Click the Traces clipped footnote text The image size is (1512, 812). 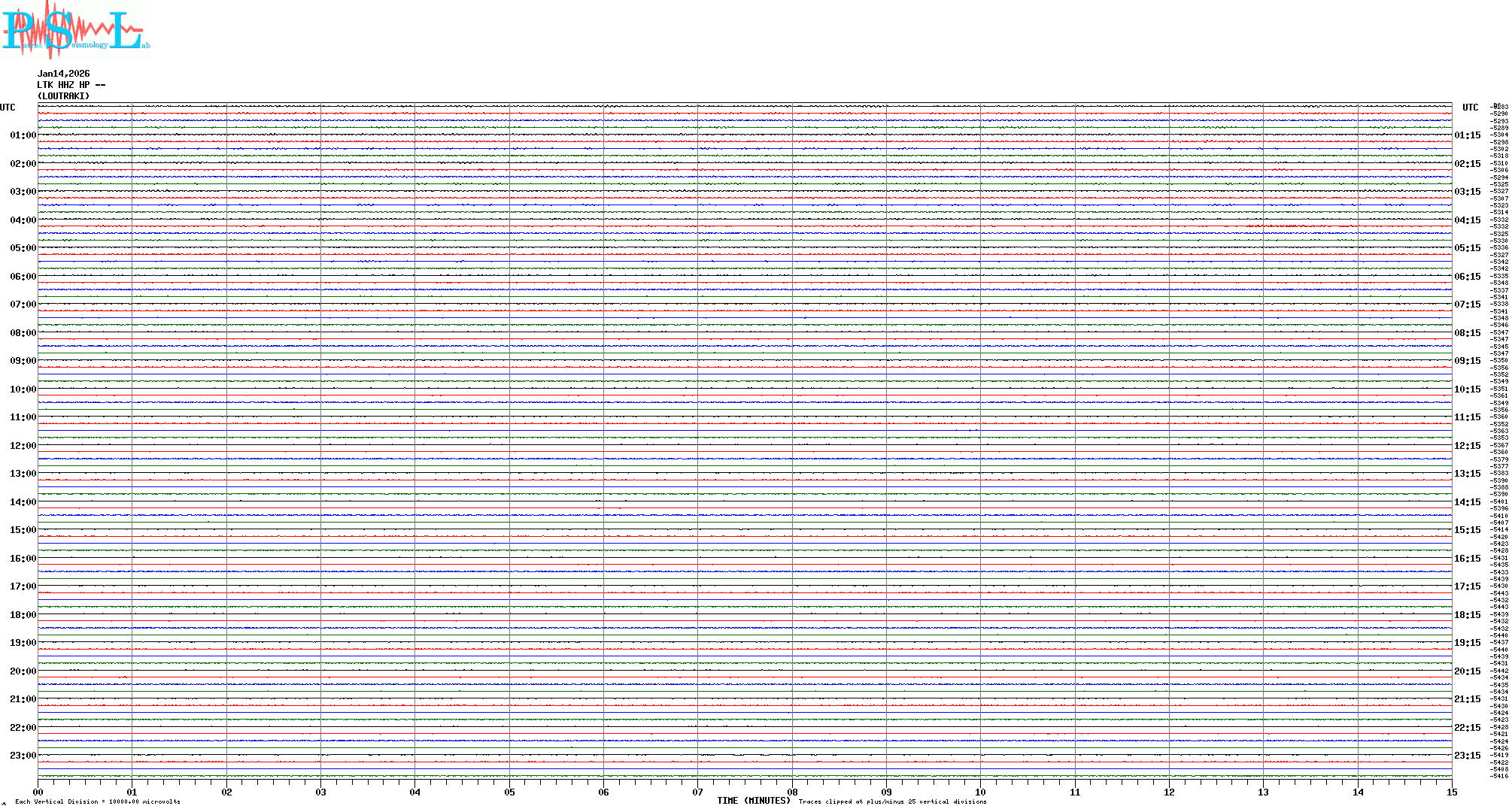tap(892, 801)
